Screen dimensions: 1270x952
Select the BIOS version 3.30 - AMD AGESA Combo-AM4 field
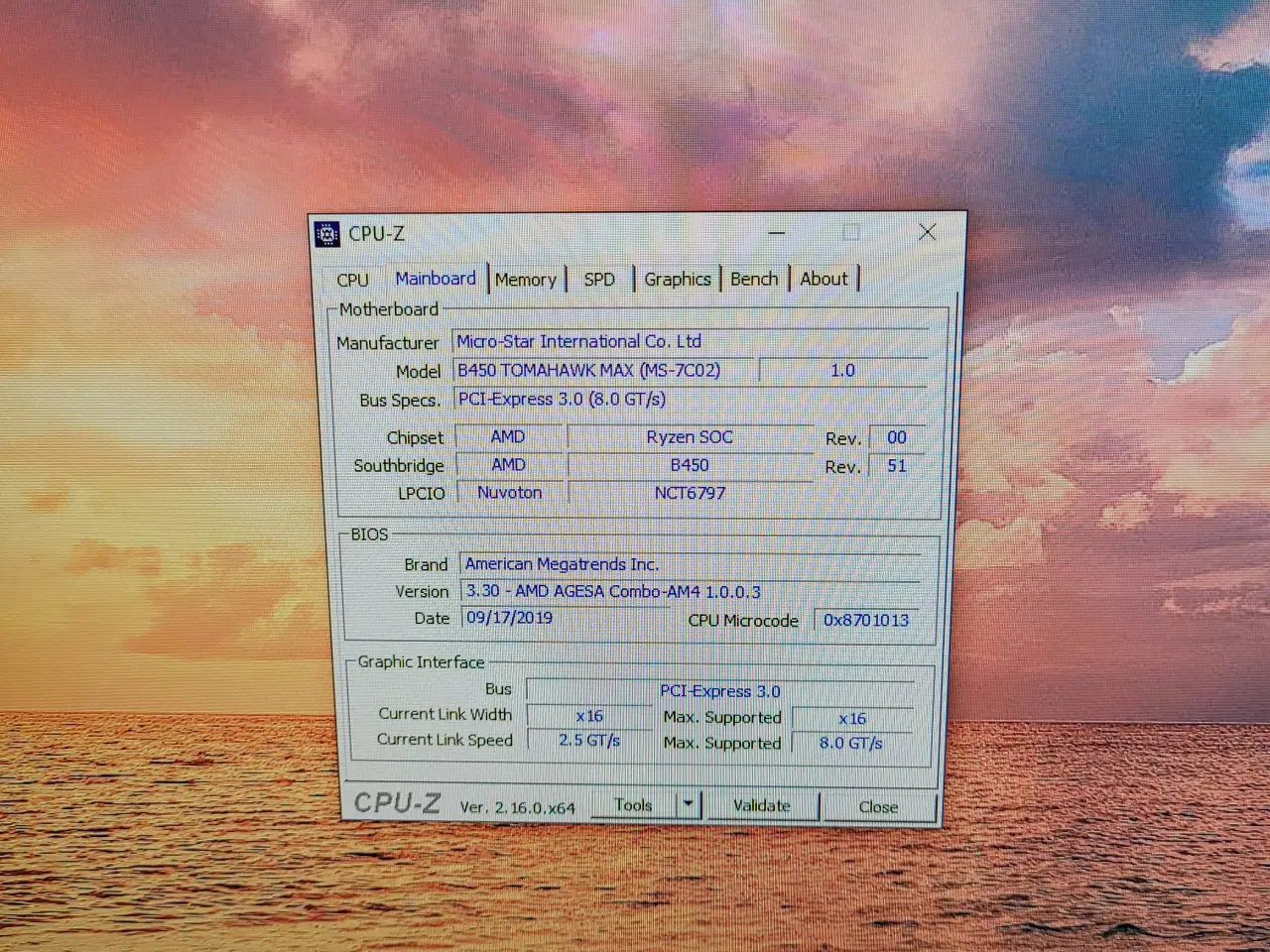691,591
